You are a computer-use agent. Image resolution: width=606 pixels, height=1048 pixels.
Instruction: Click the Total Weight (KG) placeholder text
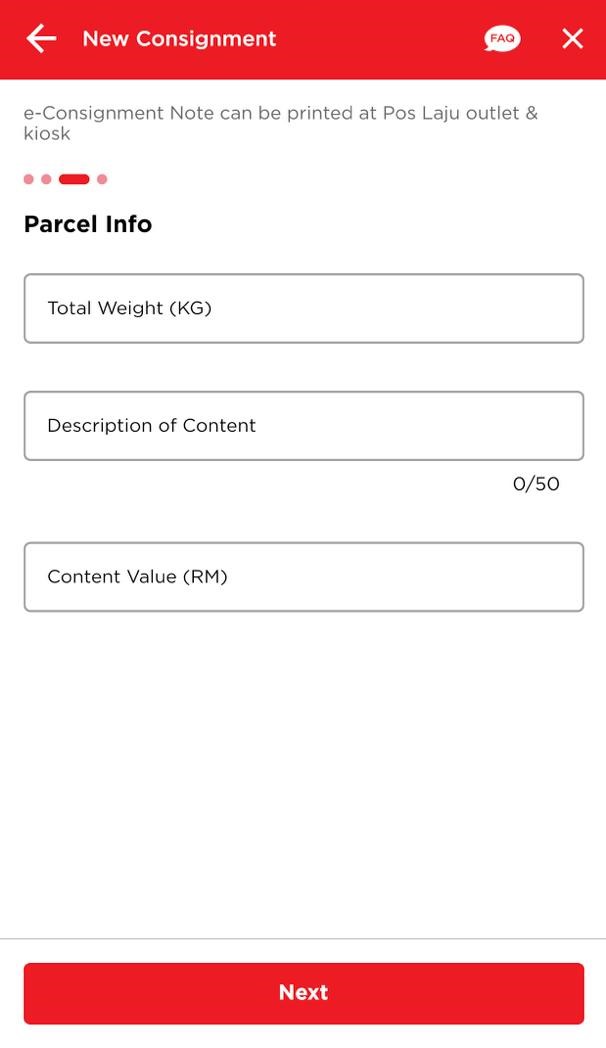[x=129, y=308]
